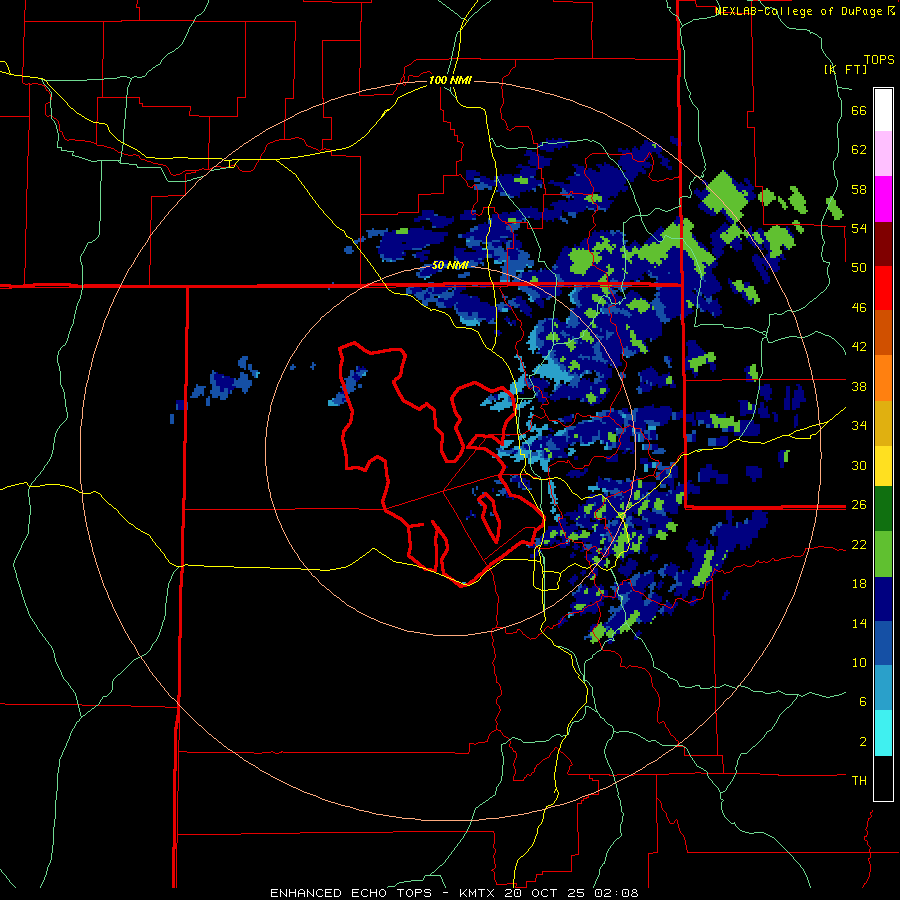Click the 58 value on the scale
This screenshot has height=900, width=900.
pos(859,189)
